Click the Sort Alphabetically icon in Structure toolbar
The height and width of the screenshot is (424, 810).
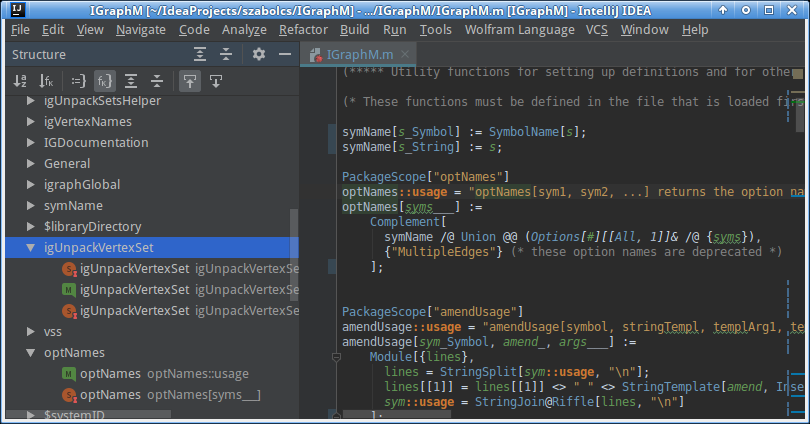20,81
